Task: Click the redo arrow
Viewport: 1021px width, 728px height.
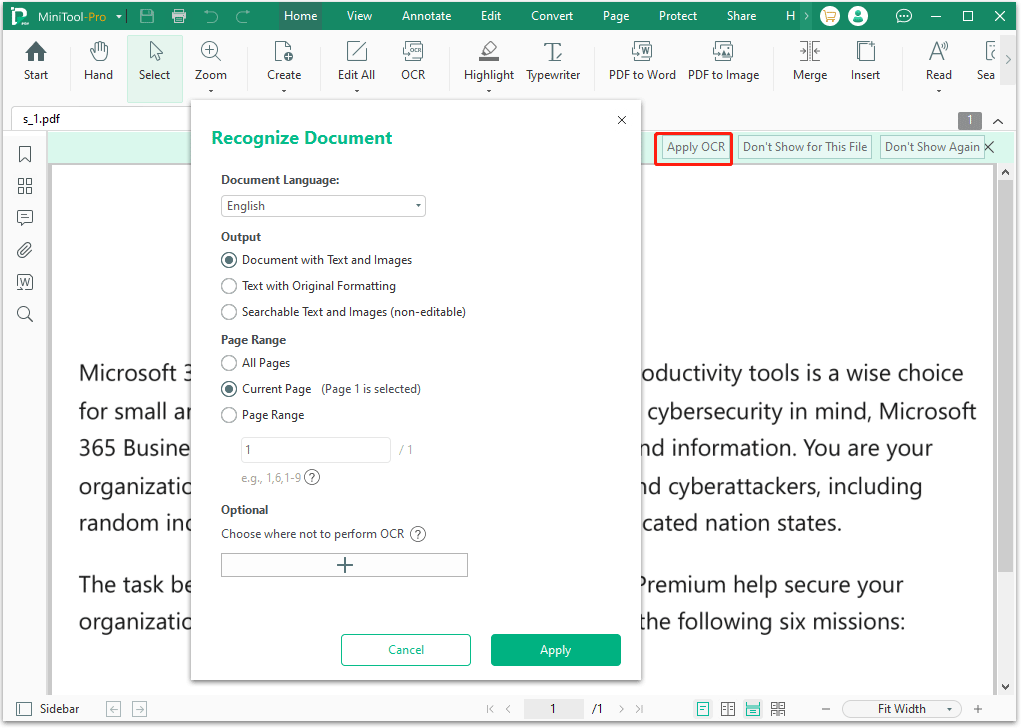Action: click(243, 16)
